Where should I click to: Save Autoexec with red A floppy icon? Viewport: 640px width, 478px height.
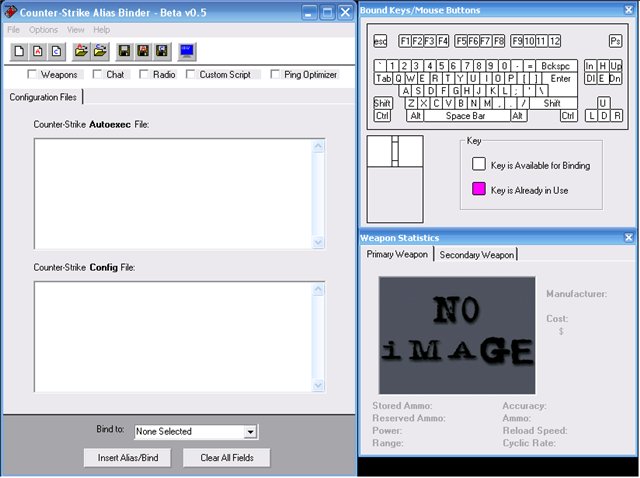[143, 51]
